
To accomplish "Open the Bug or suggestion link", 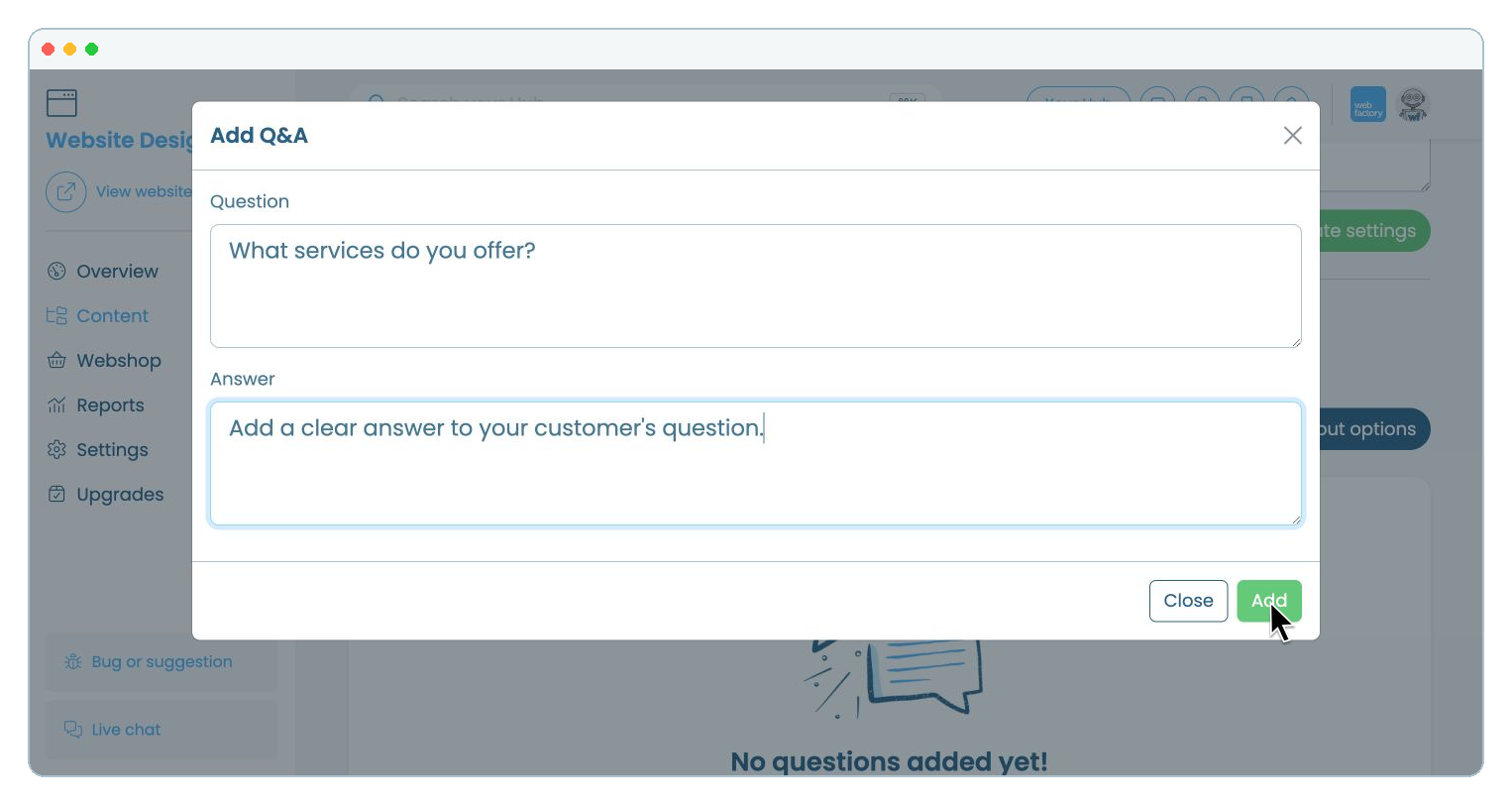I will click(161, 662).
